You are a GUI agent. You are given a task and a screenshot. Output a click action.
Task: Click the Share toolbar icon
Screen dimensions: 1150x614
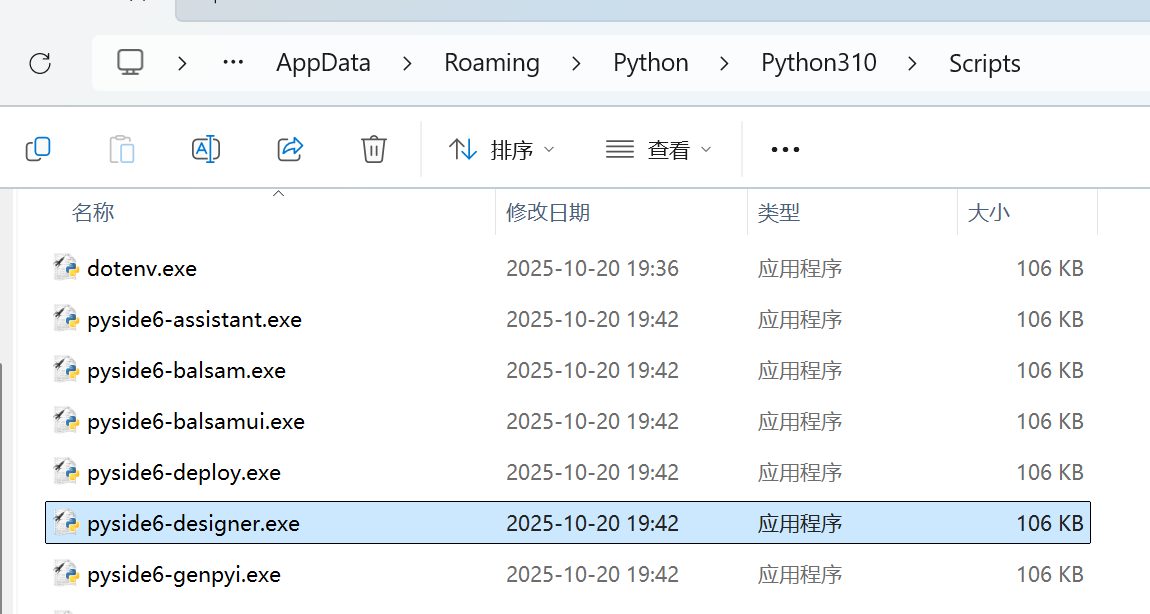coord(290,149)
